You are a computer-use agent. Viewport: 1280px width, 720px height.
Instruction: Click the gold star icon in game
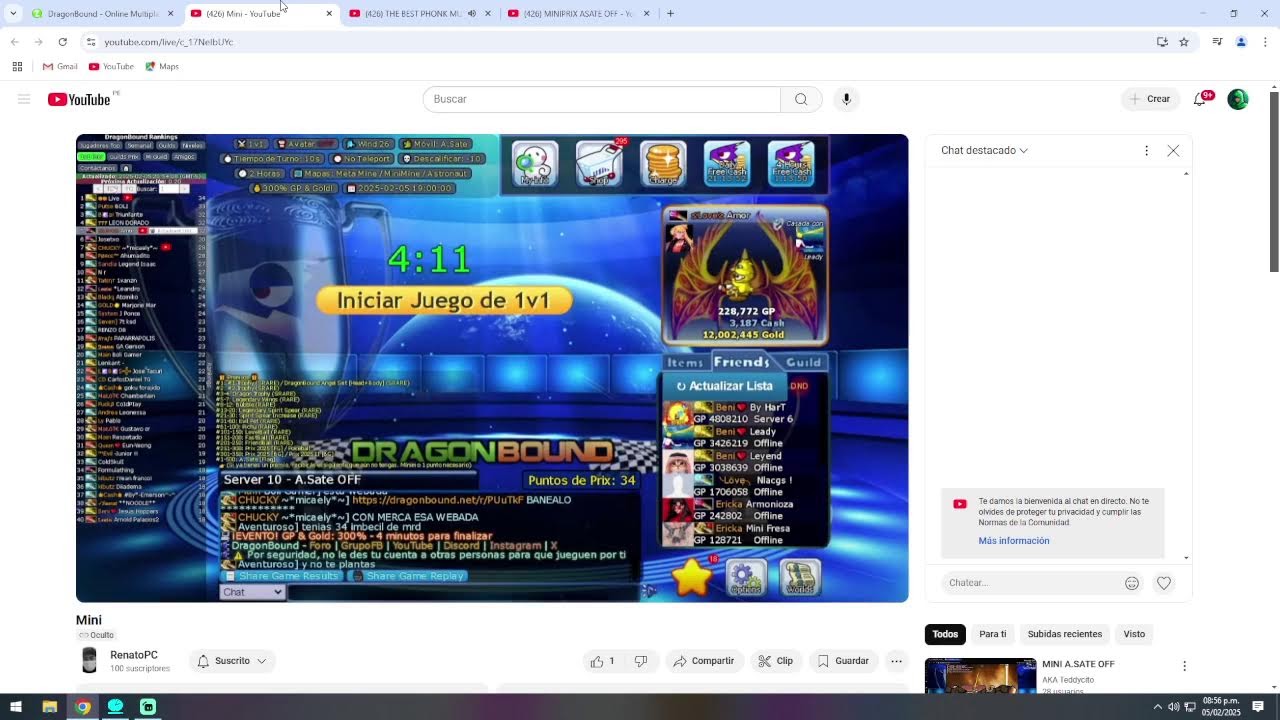(x=692, y=577)
